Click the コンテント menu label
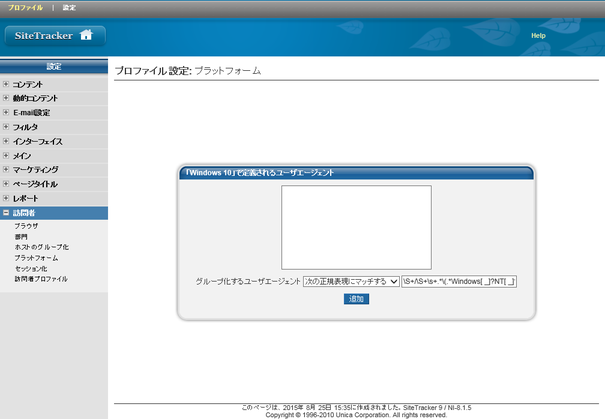 coord(28,84)
